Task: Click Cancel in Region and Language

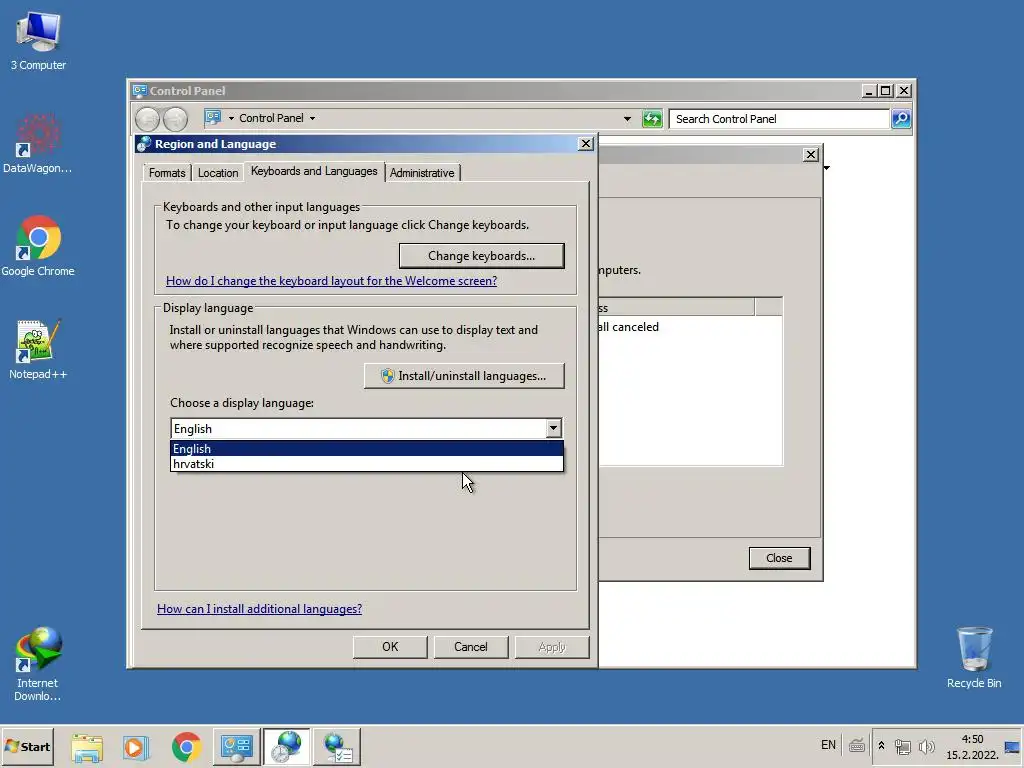Action: pyautogui.click(x=470, y=647)
